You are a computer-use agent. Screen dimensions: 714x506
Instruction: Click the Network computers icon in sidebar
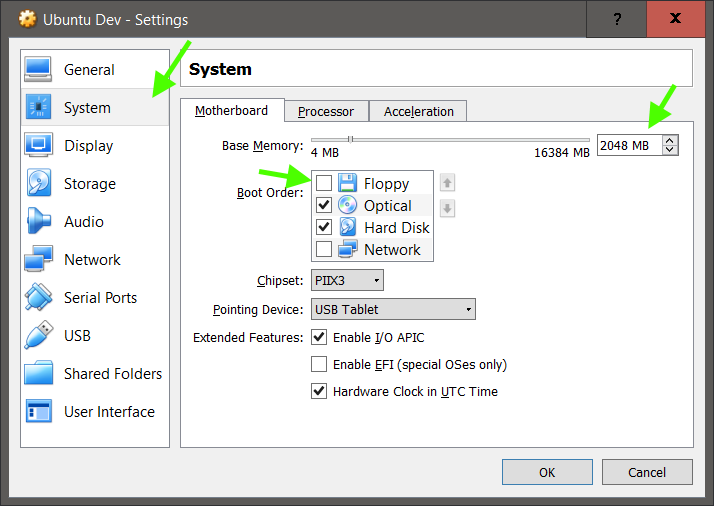pyautogui.click(x=38, y=259)
